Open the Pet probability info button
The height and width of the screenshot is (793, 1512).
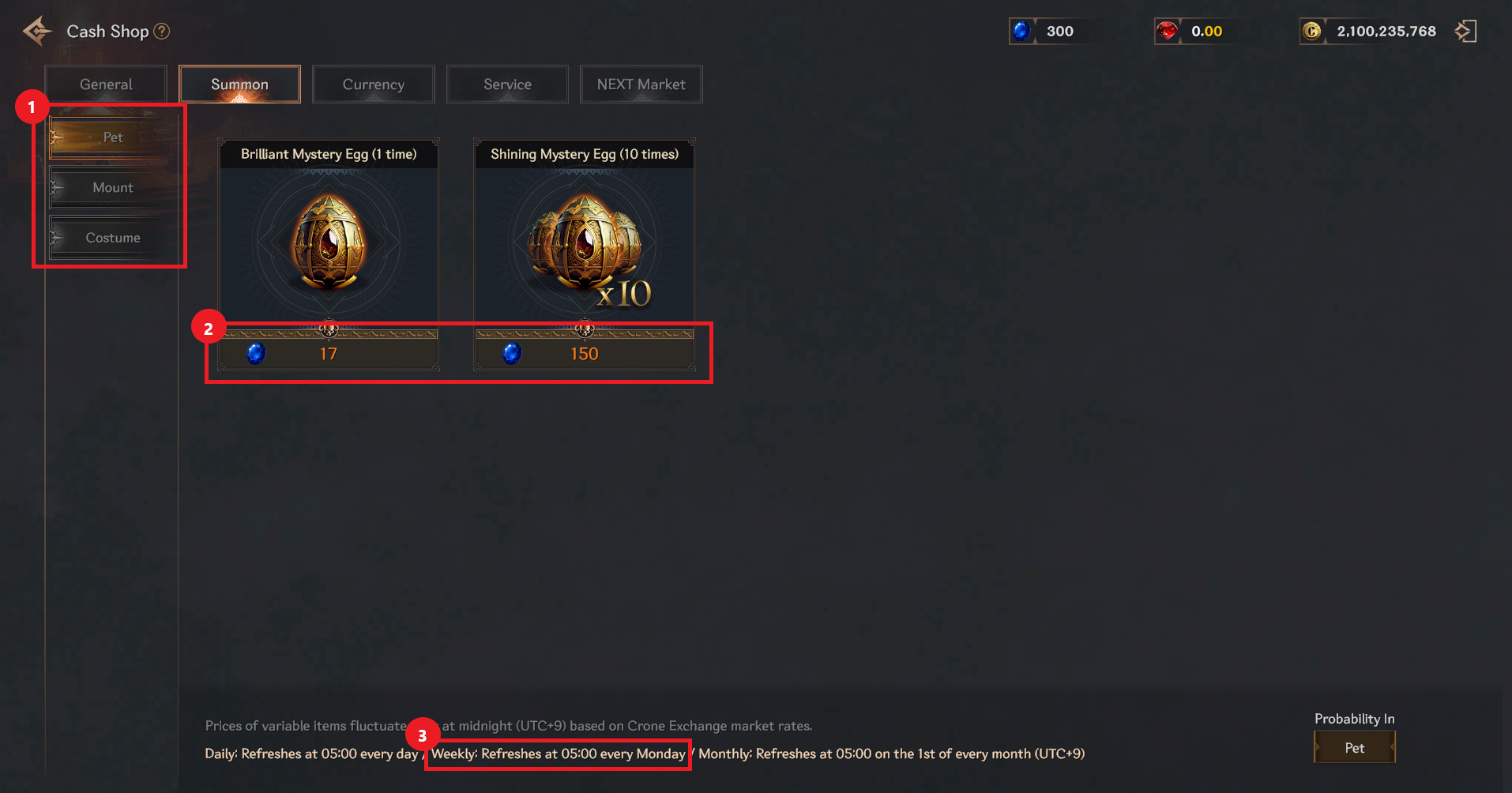[1354, 748]
